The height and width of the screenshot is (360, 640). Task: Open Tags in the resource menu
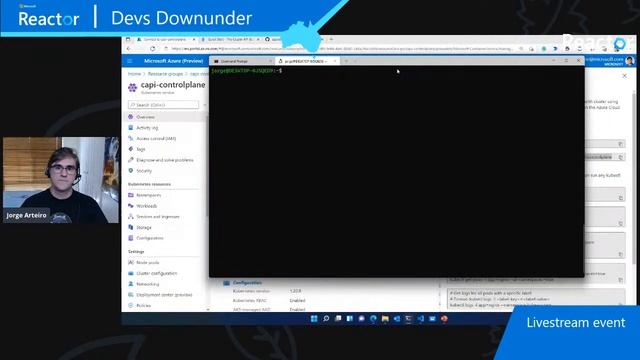point(141,149)
